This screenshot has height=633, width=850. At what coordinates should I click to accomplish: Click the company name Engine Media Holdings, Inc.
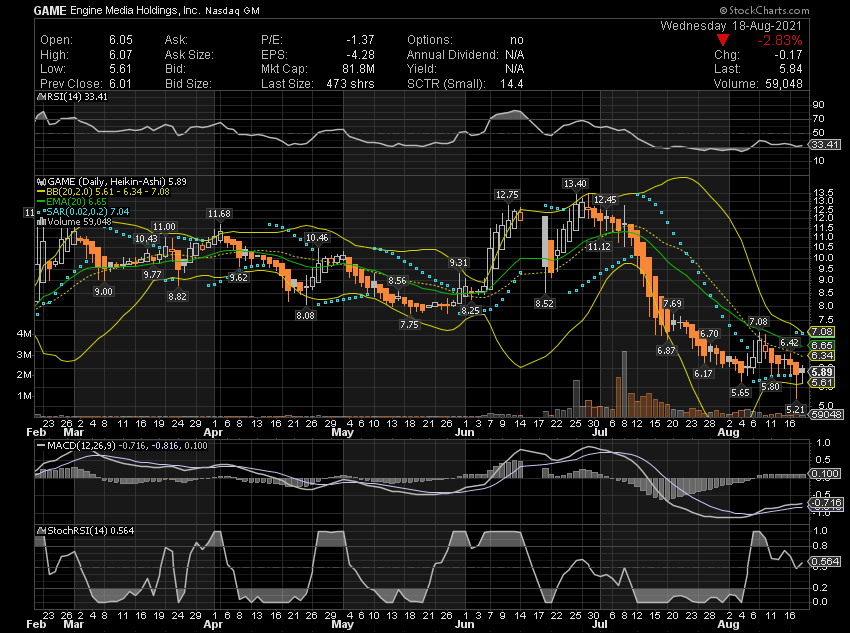135,10
